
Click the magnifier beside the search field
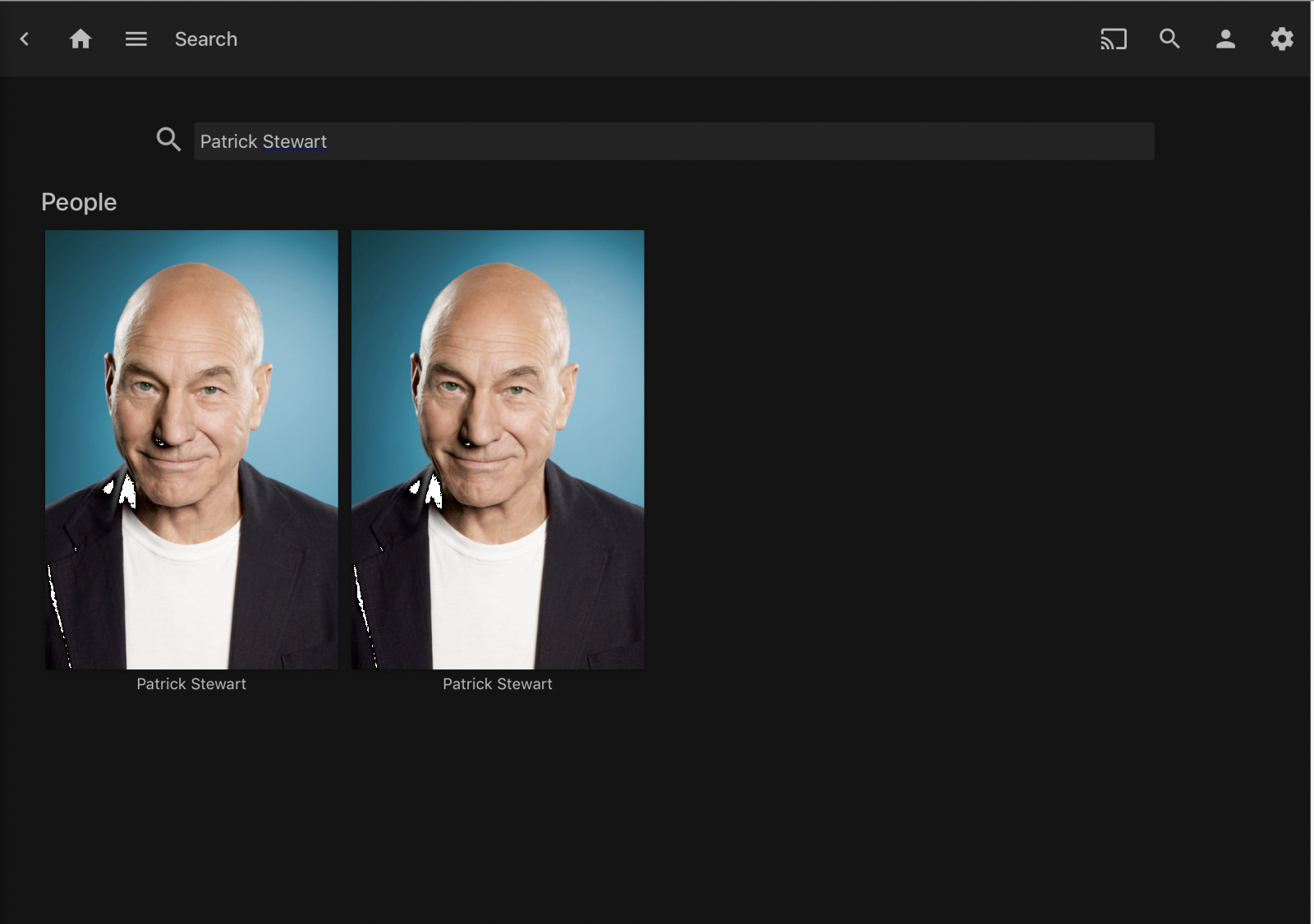click(x=168, y=140)
